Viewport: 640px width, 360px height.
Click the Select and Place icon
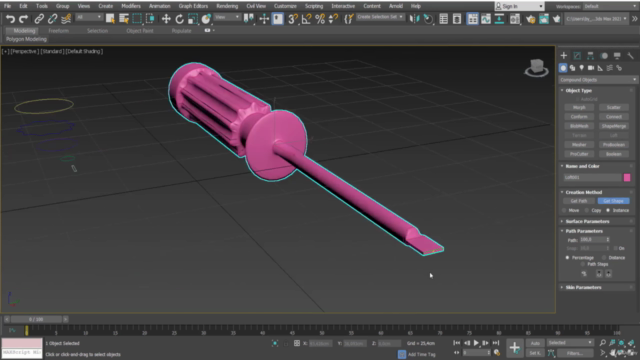(206, 19)
